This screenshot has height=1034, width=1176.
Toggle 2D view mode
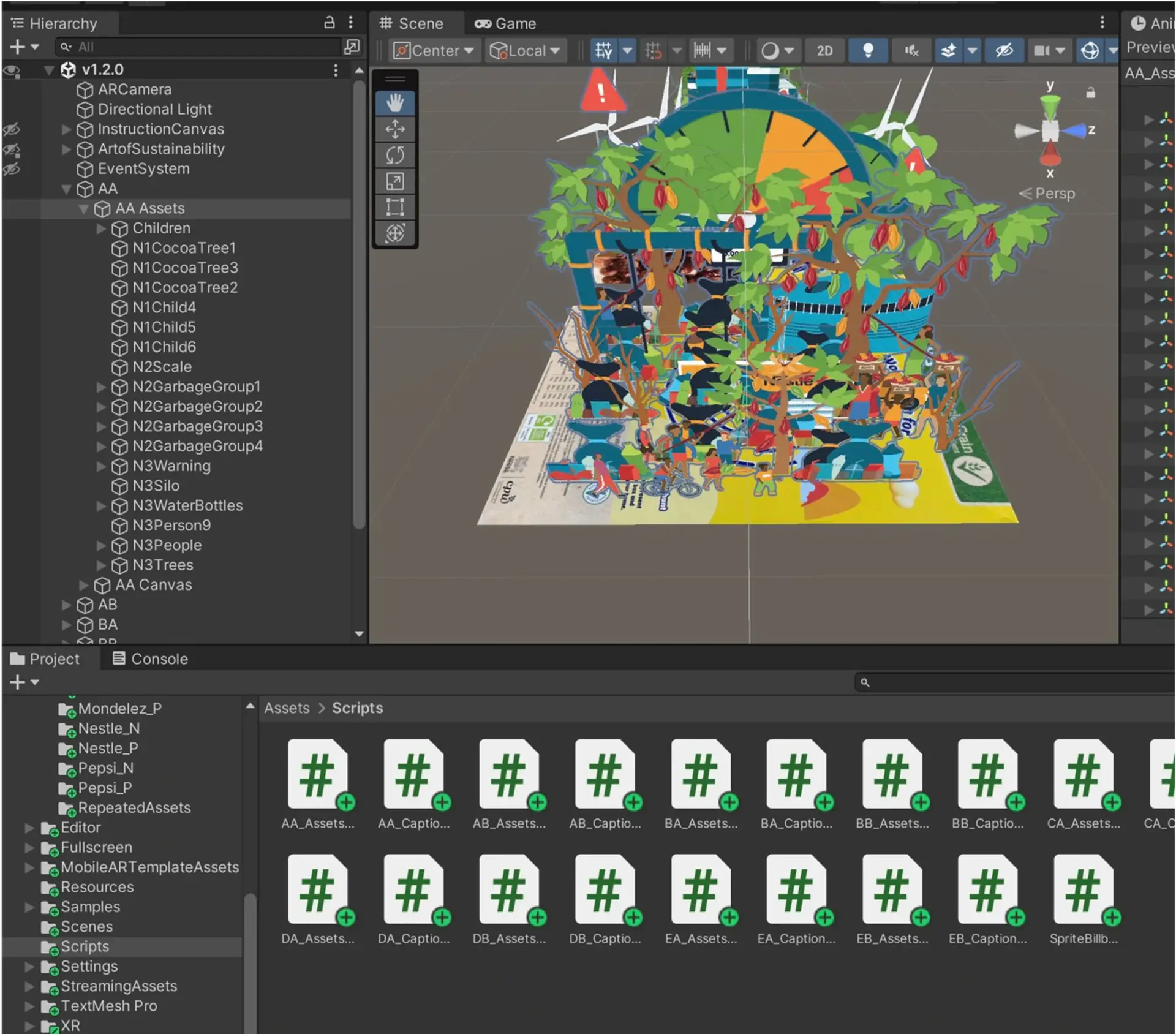[x=824, y=50]
